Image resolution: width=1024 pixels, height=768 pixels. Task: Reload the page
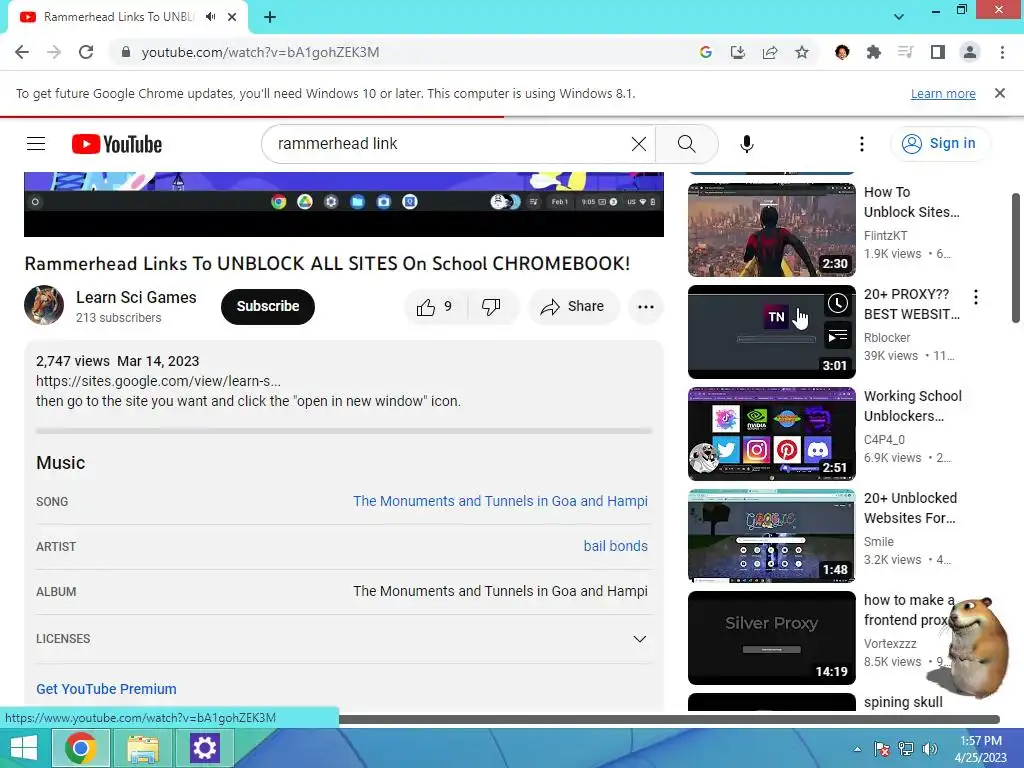pos(86,52)
